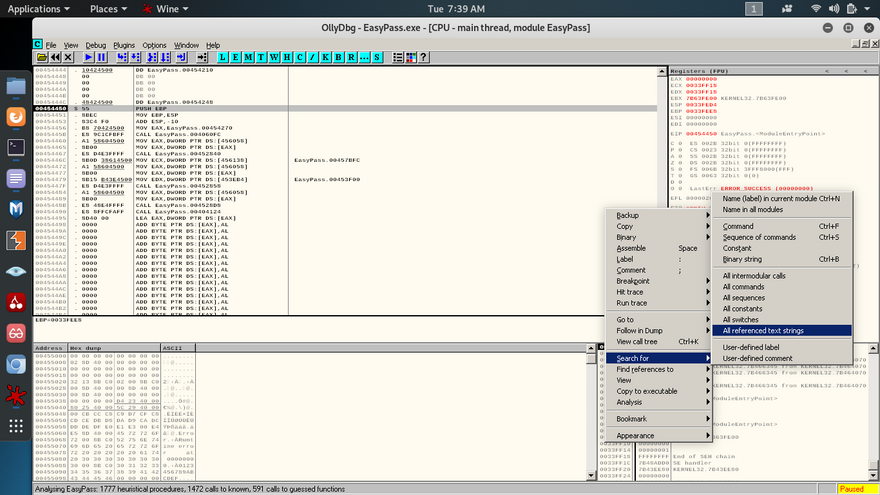Show Windows list via W button

(274, 57)
